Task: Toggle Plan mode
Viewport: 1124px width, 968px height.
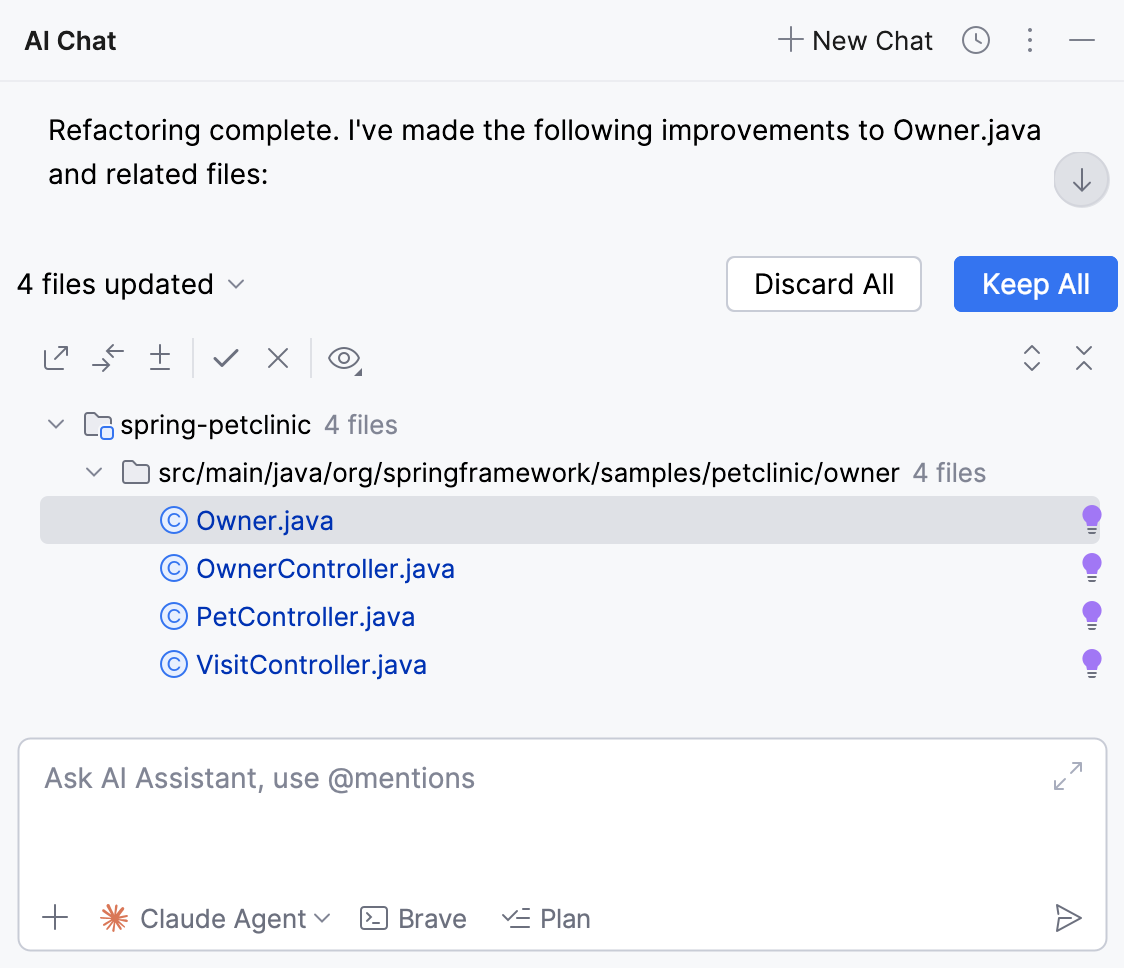Action: (546, 919)
